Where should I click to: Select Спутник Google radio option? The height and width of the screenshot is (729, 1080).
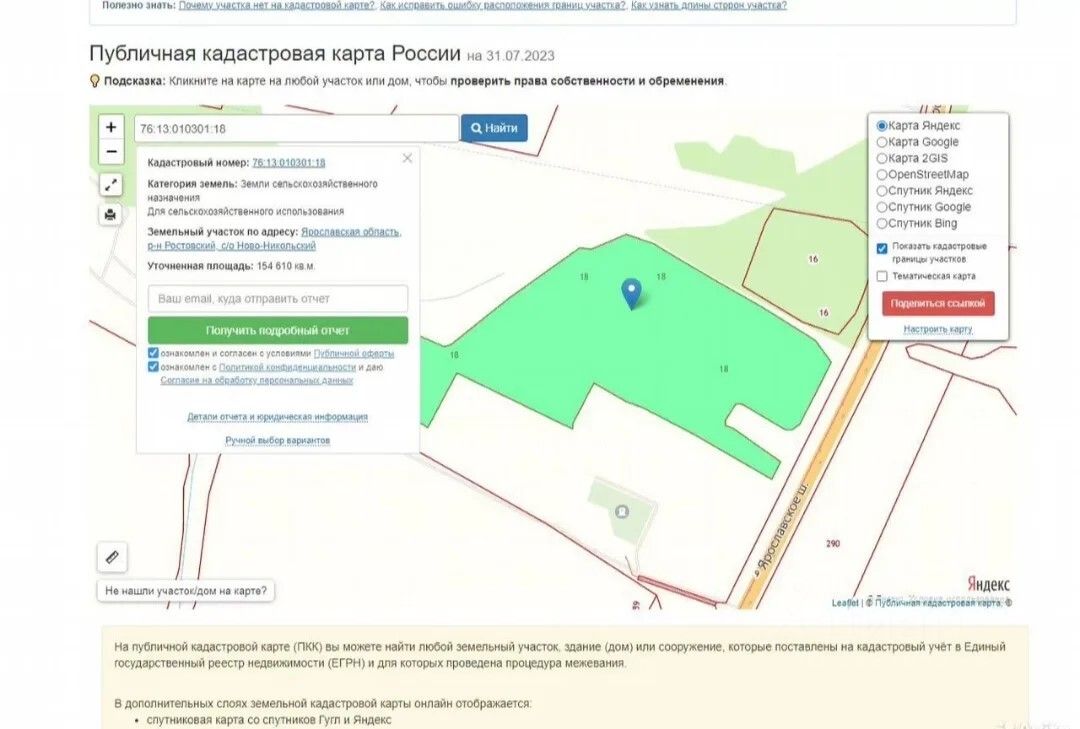click(x=882, y=207)
